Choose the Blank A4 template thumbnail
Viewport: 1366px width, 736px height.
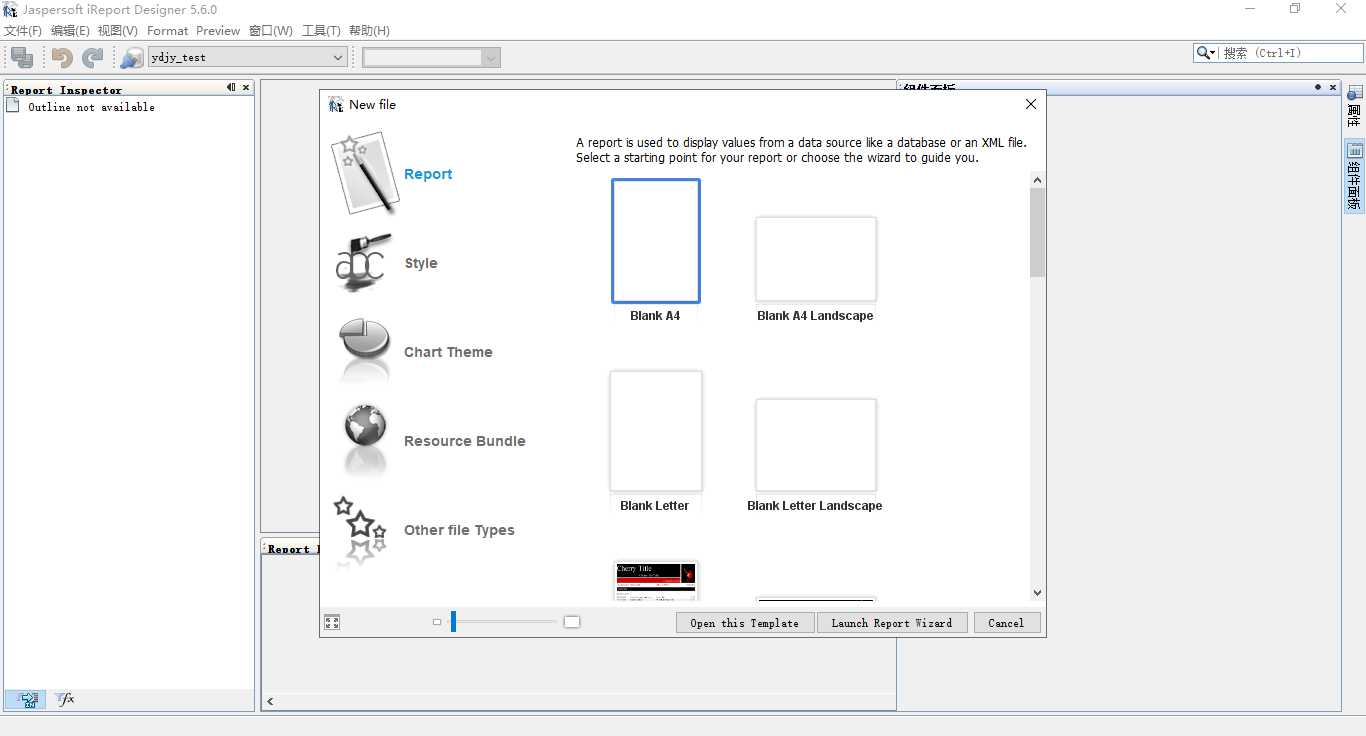[x=656, y=241]
